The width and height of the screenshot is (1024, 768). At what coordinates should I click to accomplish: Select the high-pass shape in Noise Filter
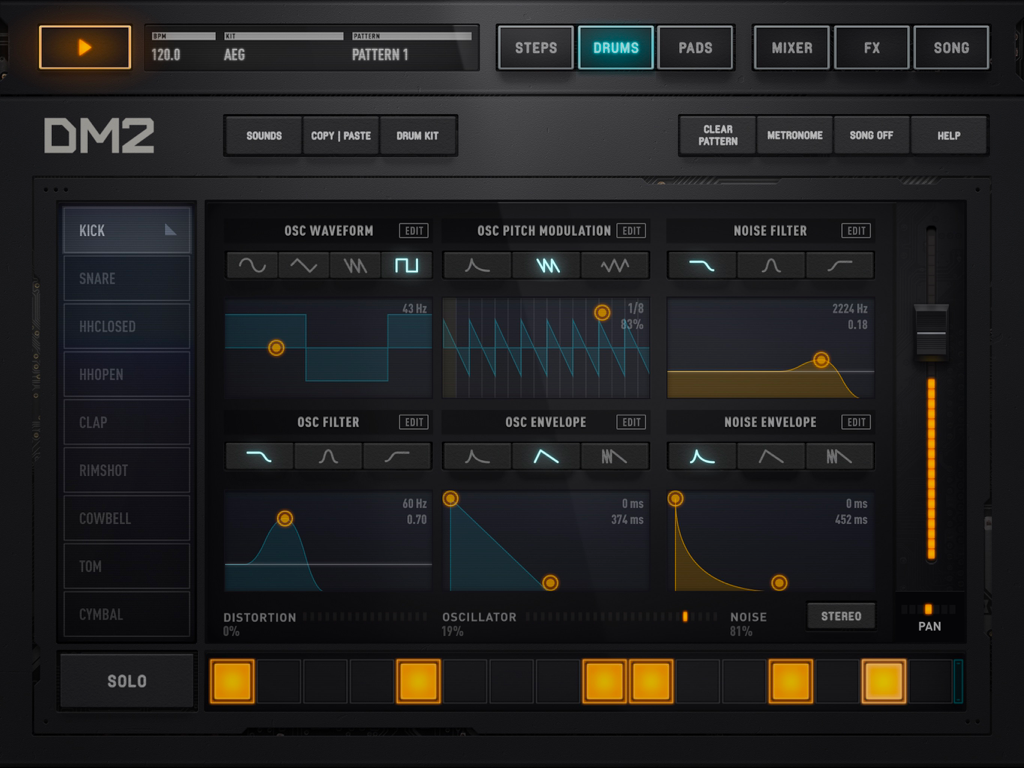(x=839, y=264)
